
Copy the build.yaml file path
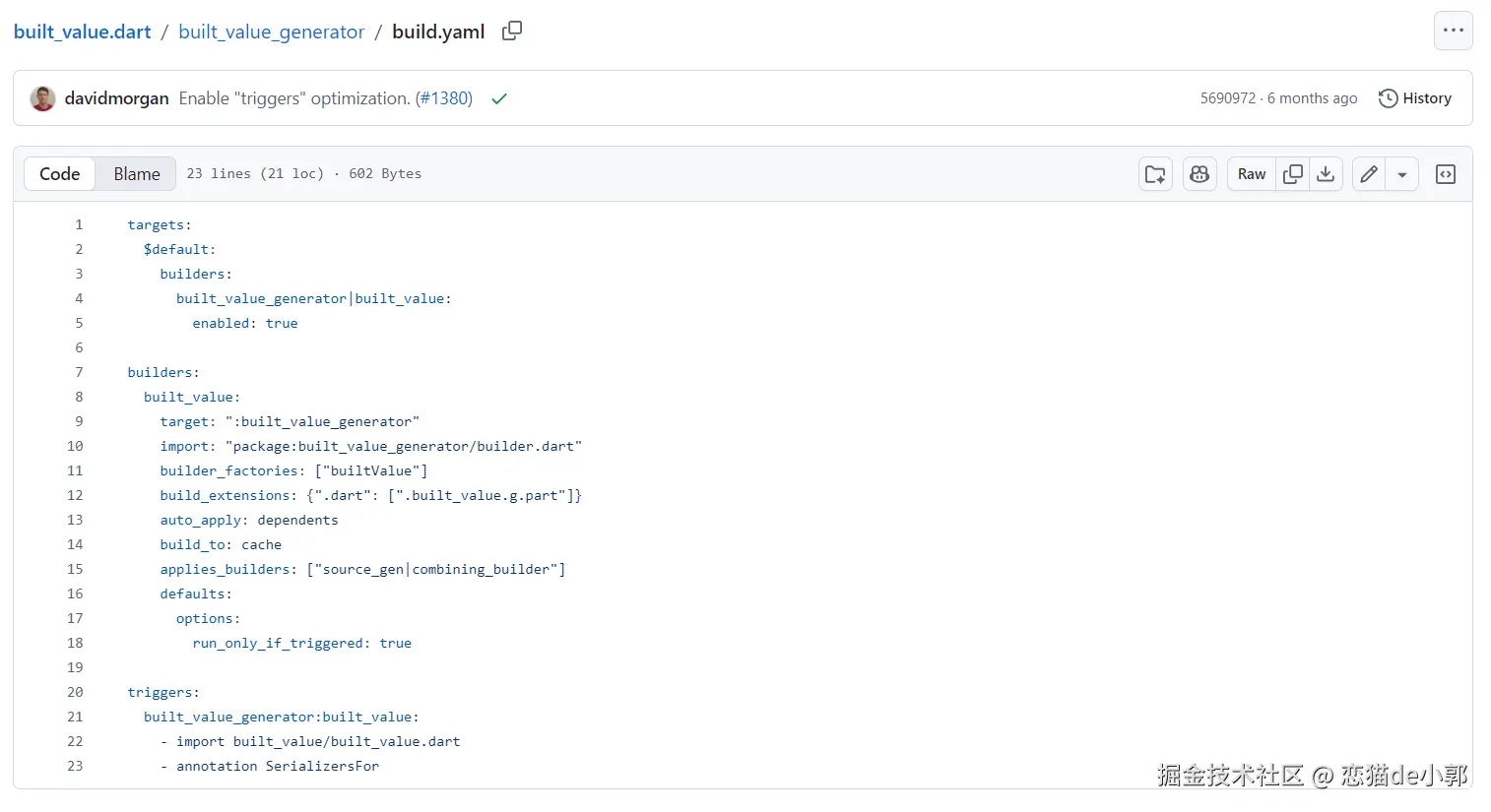coord(512,31)
